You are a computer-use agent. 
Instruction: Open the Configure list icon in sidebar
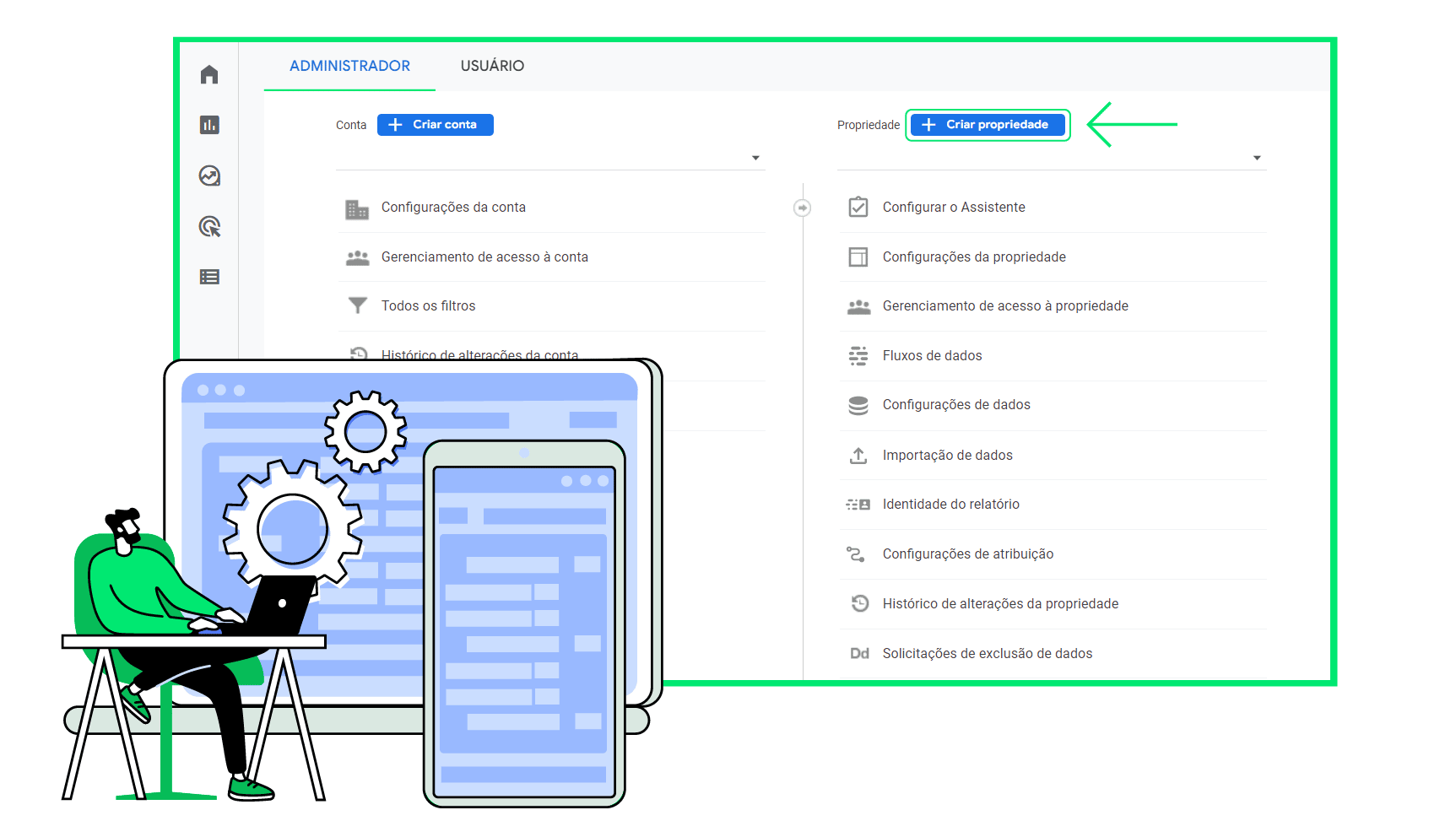(x=209, y=277)
